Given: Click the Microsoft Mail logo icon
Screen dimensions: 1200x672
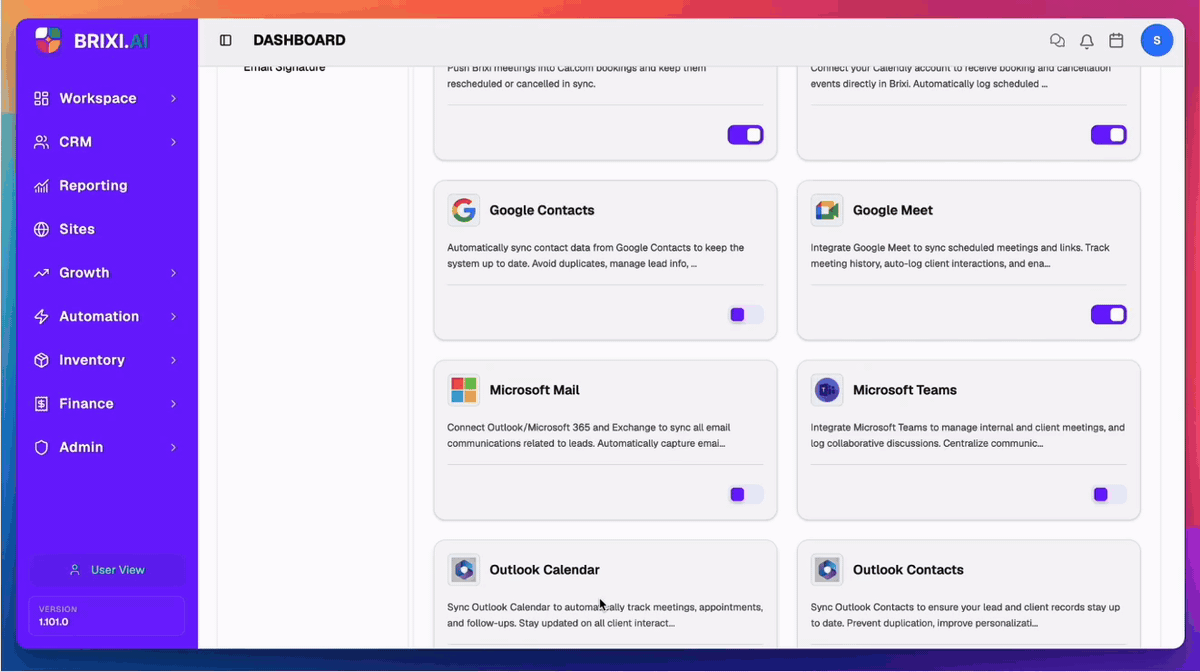Looking at the screenshot, I should (x=464, y=390).
